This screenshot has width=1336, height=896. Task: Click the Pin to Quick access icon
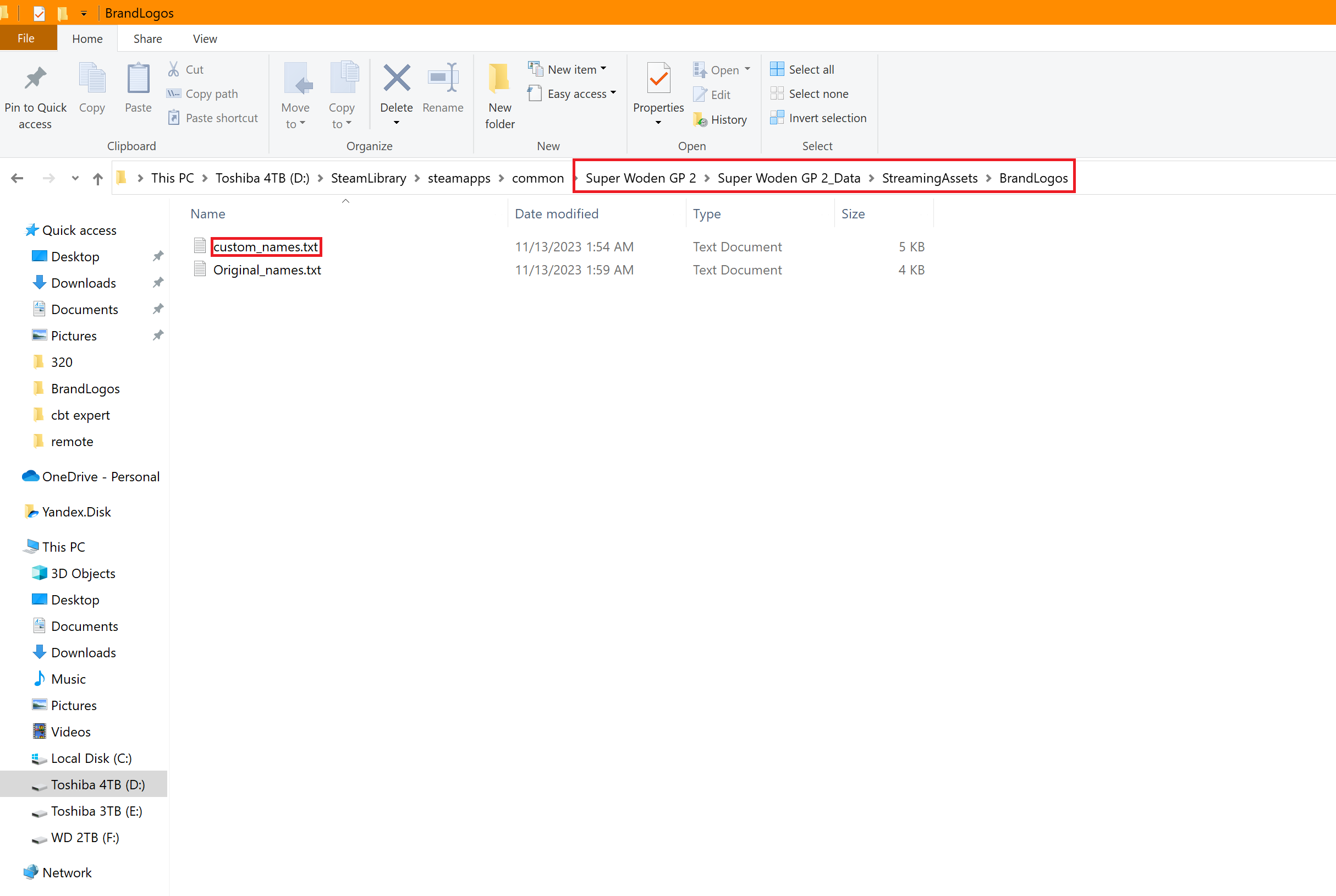[x=35, y=79]
